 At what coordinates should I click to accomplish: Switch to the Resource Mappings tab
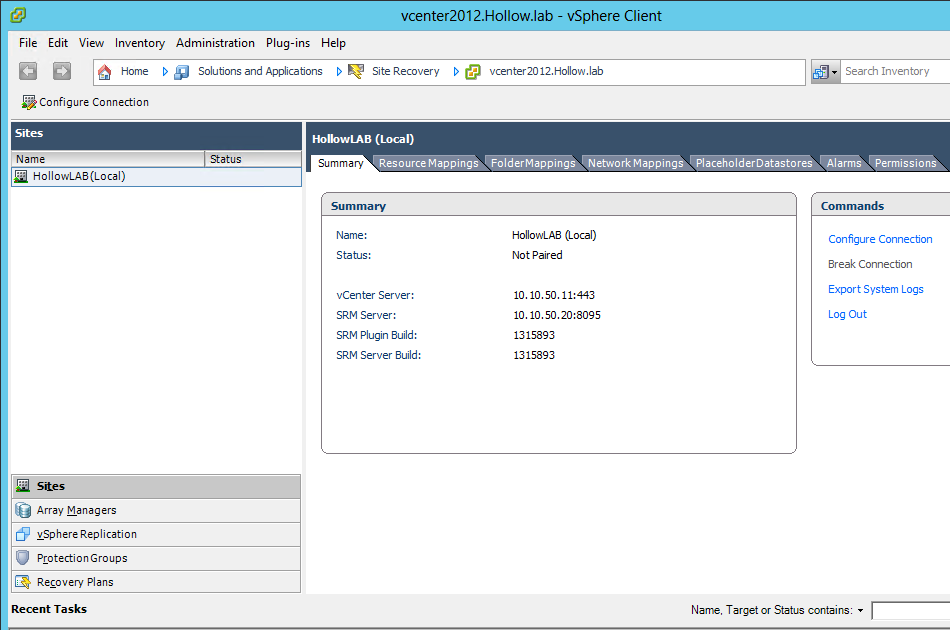(x=428, y=163)
